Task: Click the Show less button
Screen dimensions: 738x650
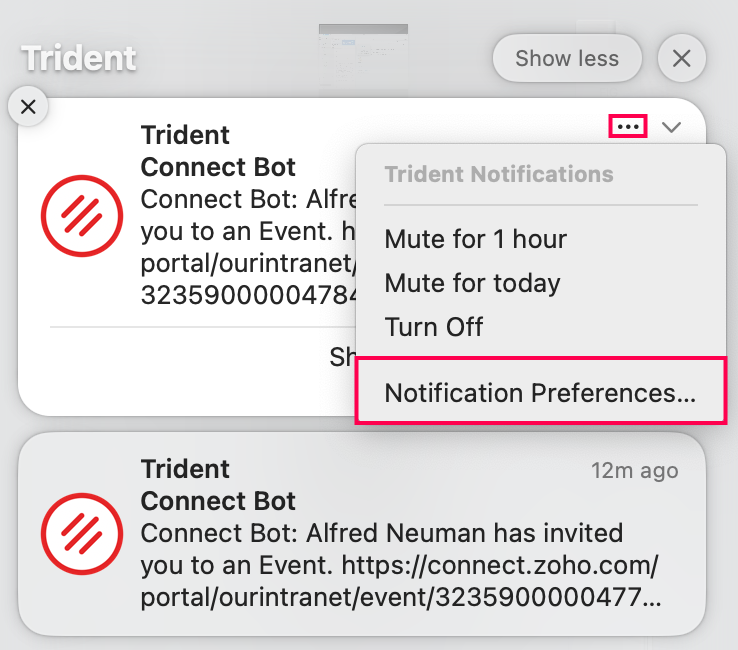Action: coord(567,58)
